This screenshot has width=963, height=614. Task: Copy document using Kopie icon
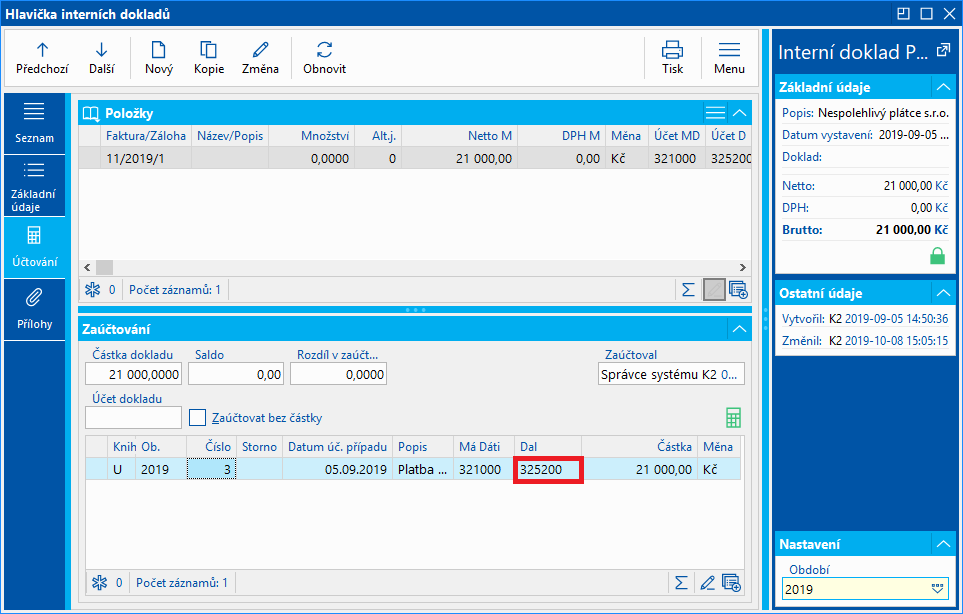point(209,58)
